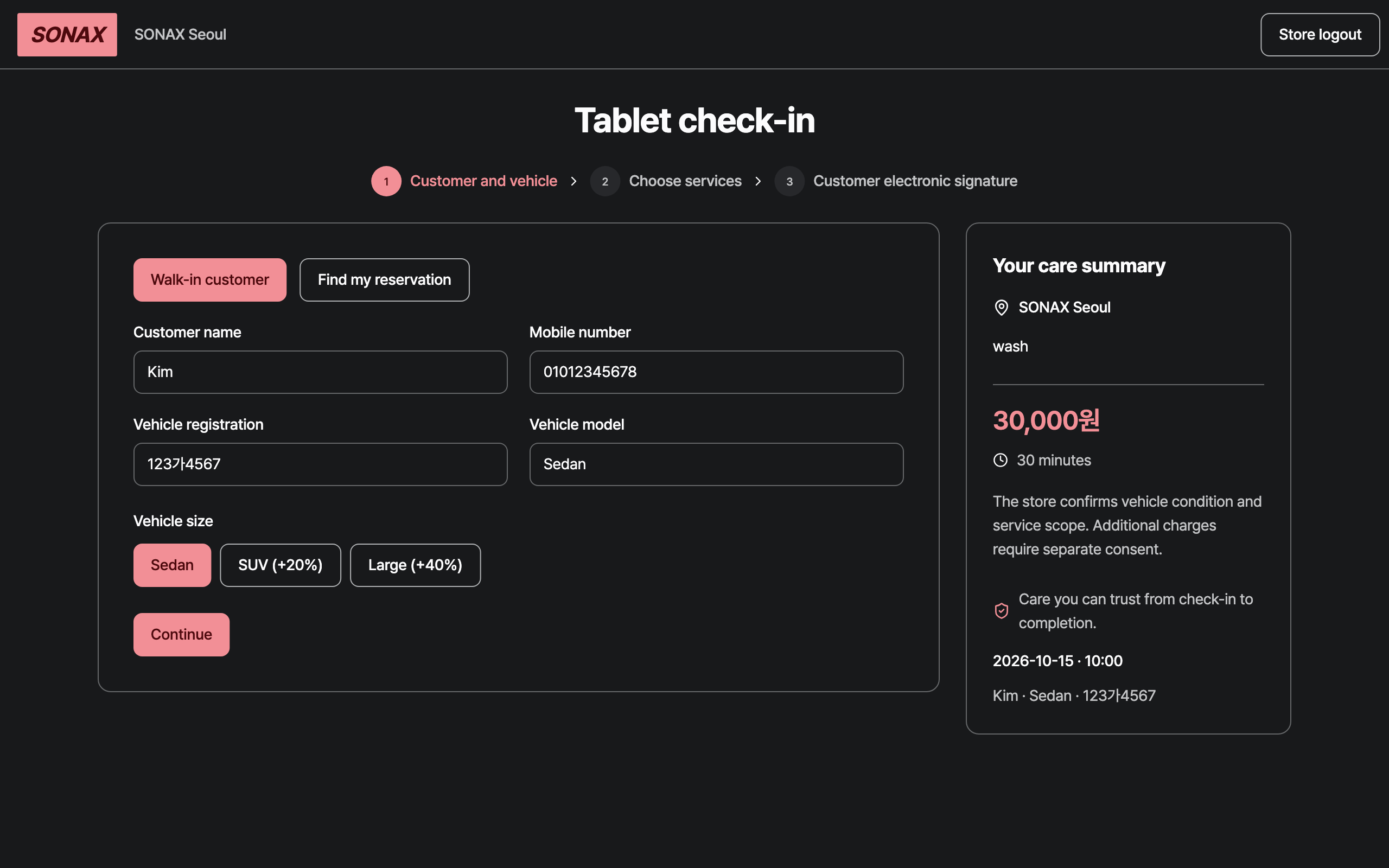This screenshot has width=1389, height=868.
Task: Switch to Find my reservation
Action: point(385,279)
